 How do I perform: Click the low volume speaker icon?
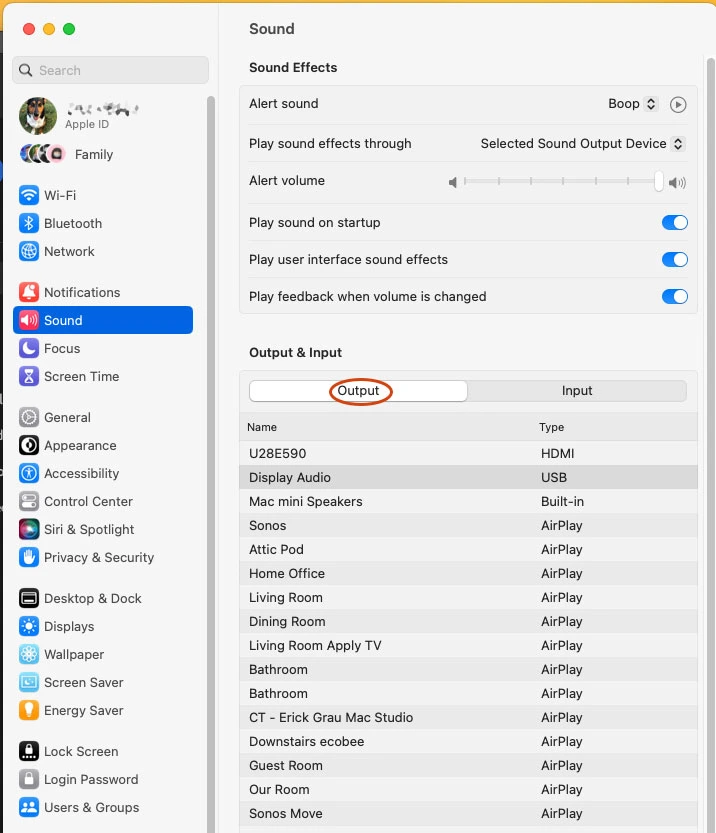453,183
